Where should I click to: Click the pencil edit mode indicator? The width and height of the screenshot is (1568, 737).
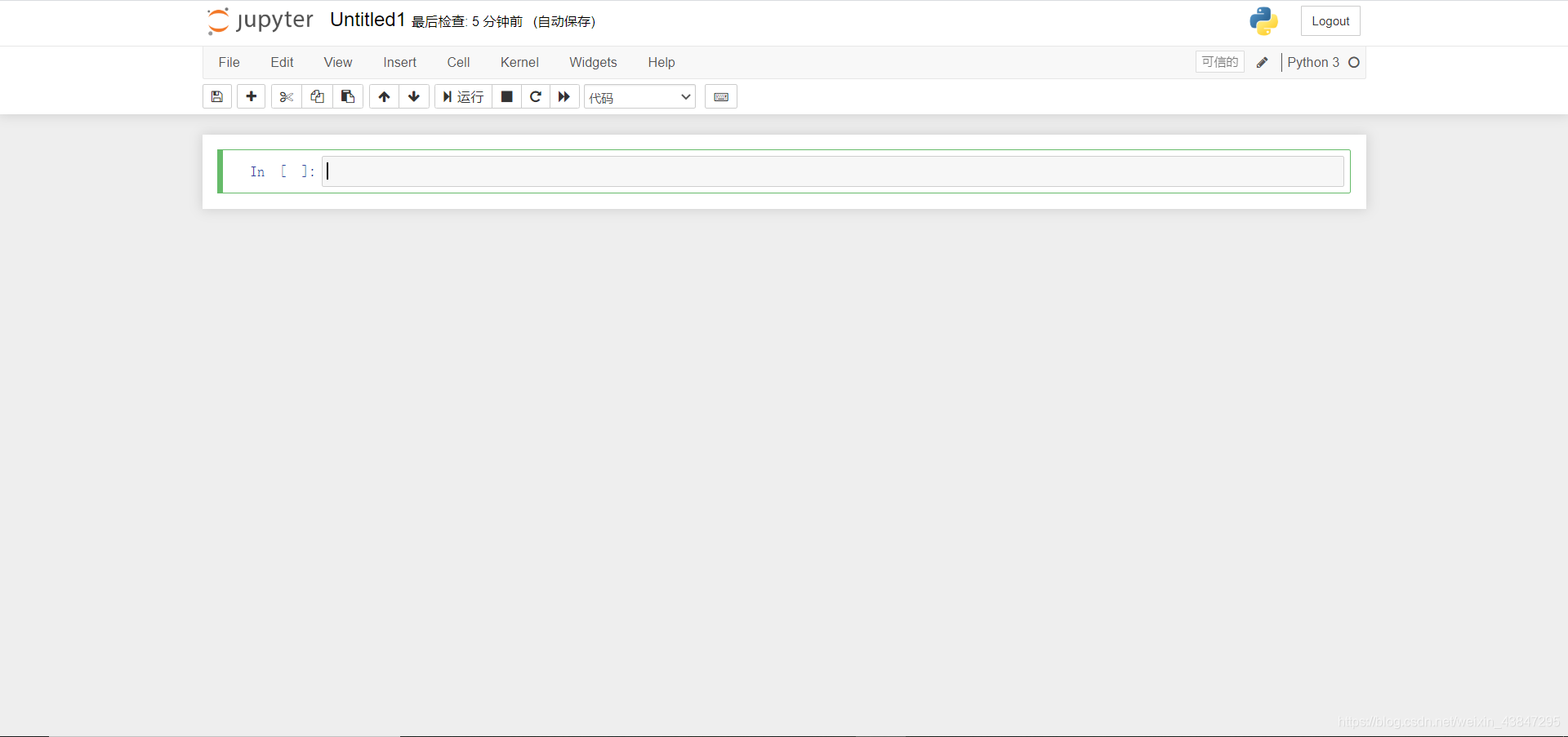(1262, 62)
